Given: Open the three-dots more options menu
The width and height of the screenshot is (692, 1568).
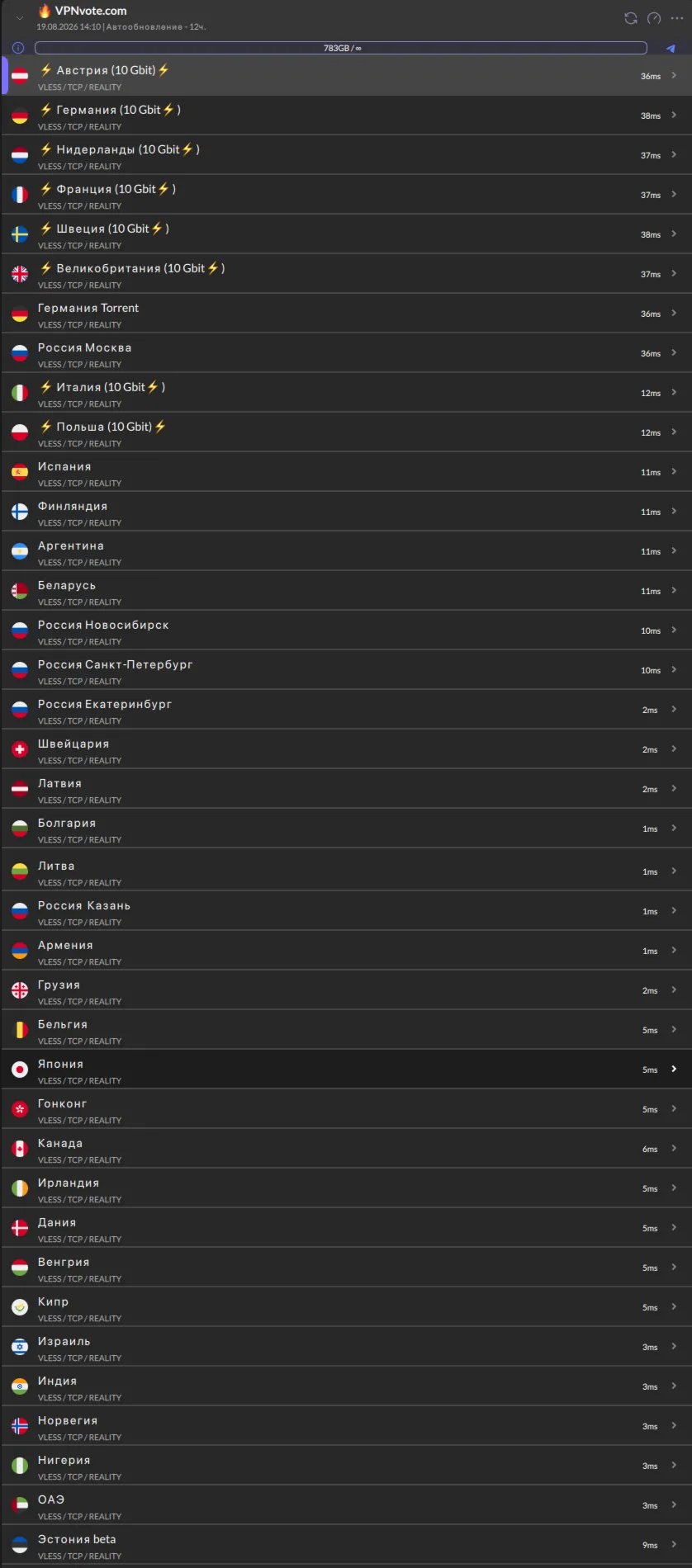Looking at the screenshot, I should click(x=677, y=18).
